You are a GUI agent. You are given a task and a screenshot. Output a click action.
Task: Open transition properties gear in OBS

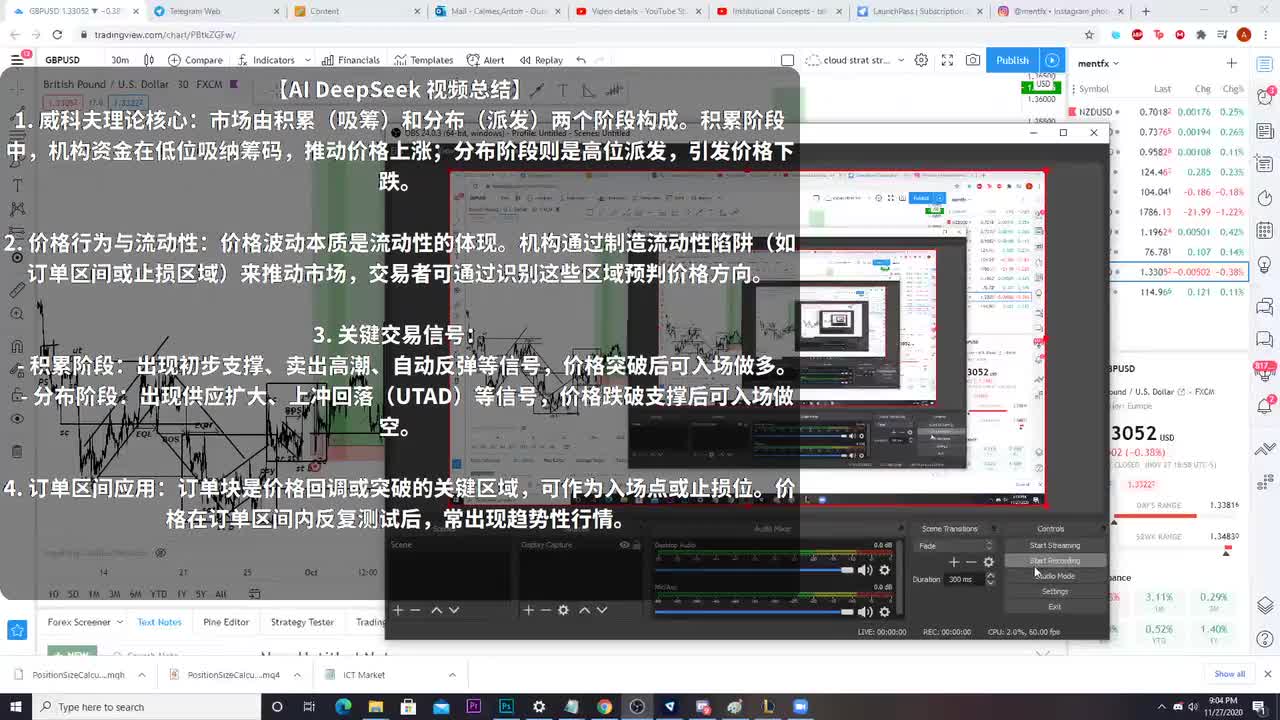(x=989, y=562)
